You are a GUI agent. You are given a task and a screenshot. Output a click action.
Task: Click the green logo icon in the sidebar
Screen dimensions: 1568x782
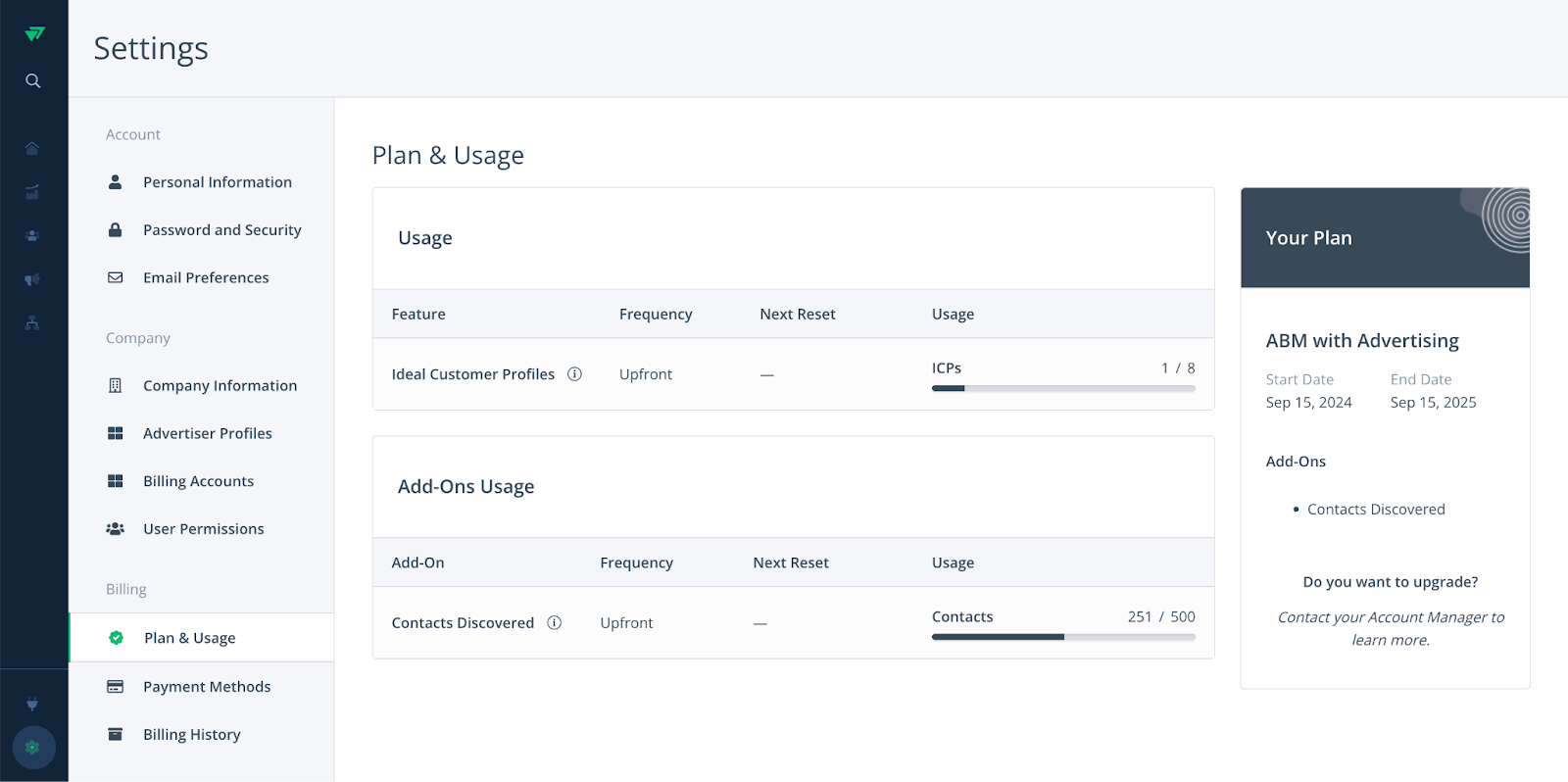(x=34, y=33)
